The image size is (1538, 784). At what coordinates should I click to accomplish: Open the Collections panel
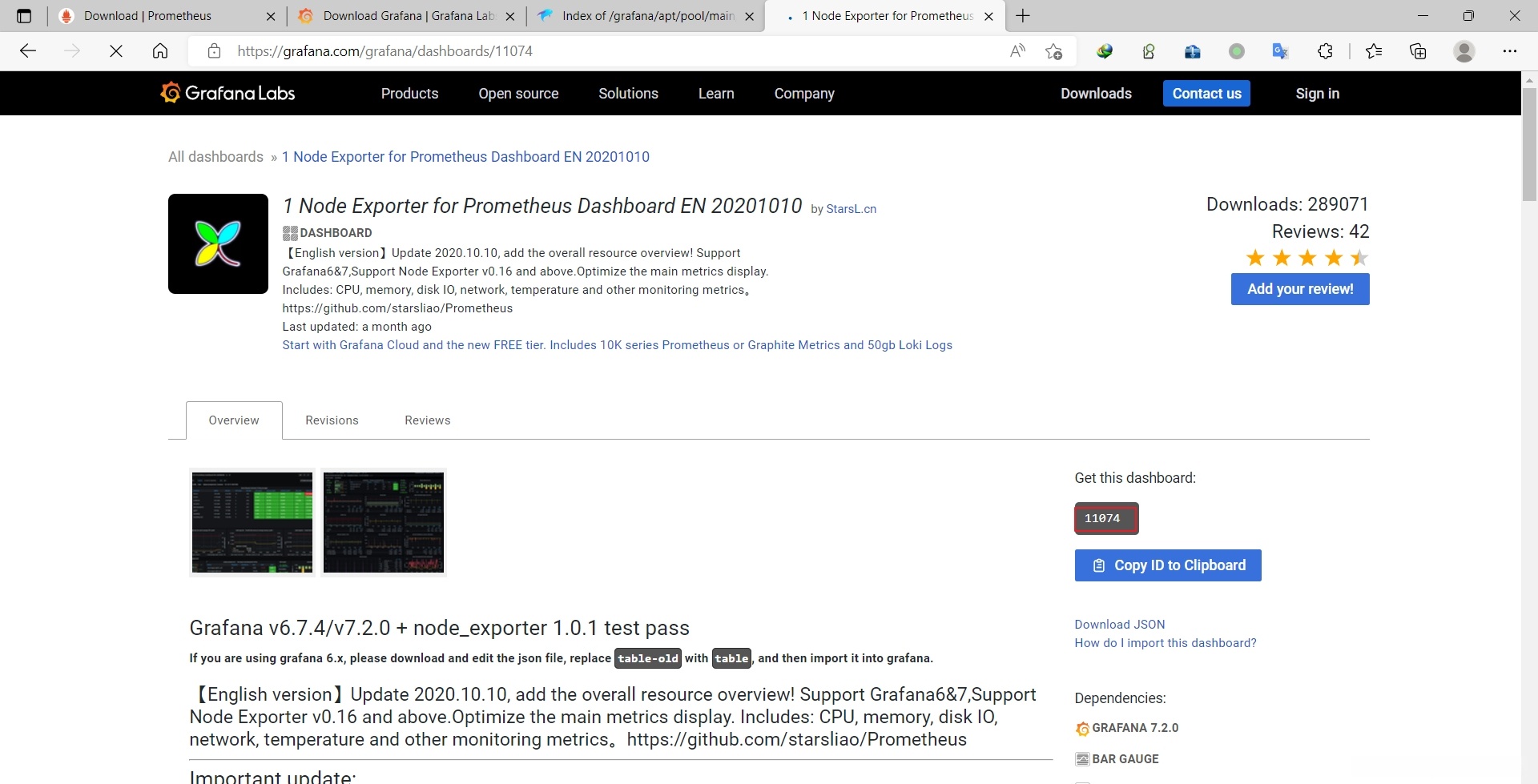pos(1418,51)
